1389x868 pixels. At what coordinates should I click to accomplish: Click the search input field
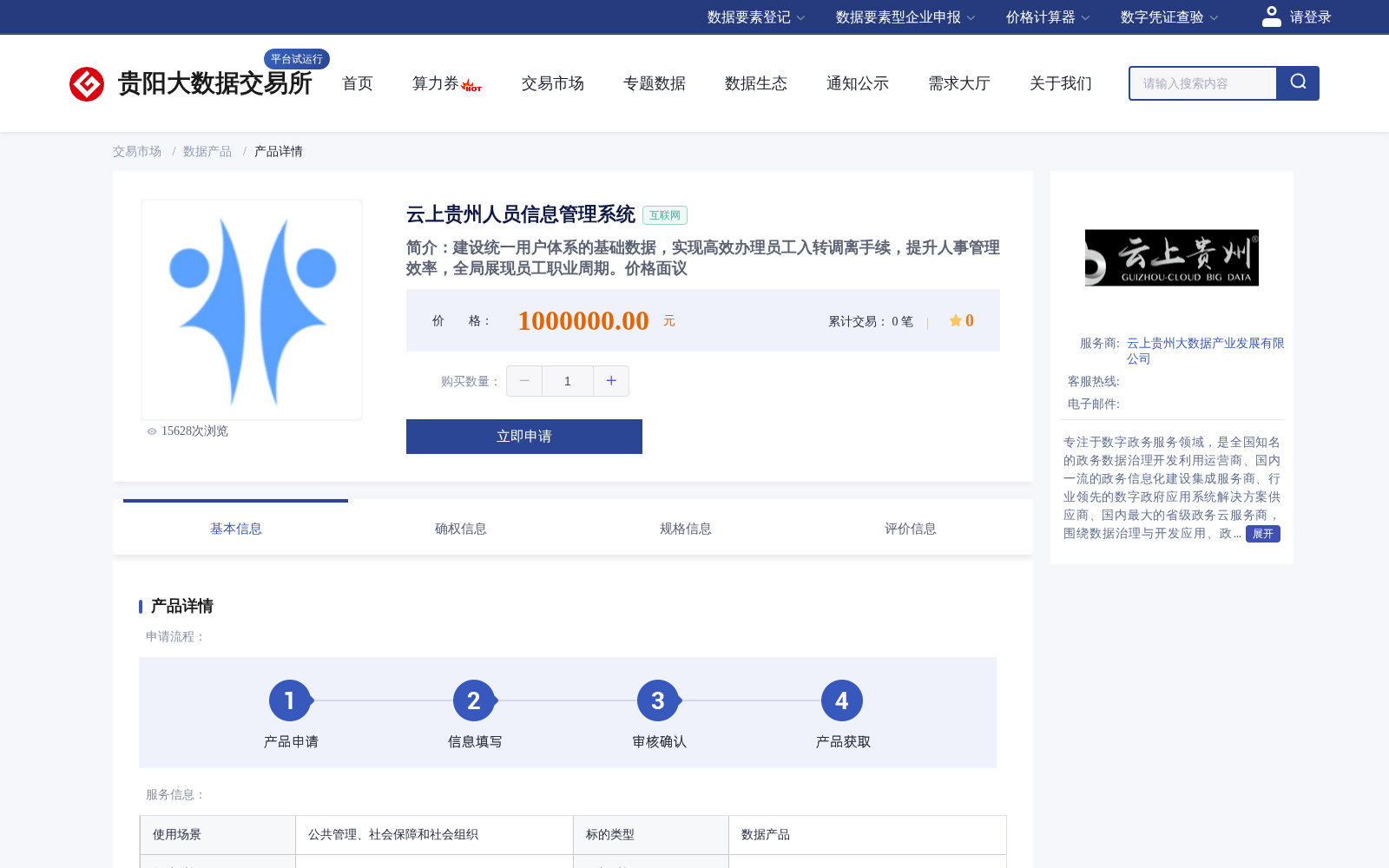coord(1203,83)
